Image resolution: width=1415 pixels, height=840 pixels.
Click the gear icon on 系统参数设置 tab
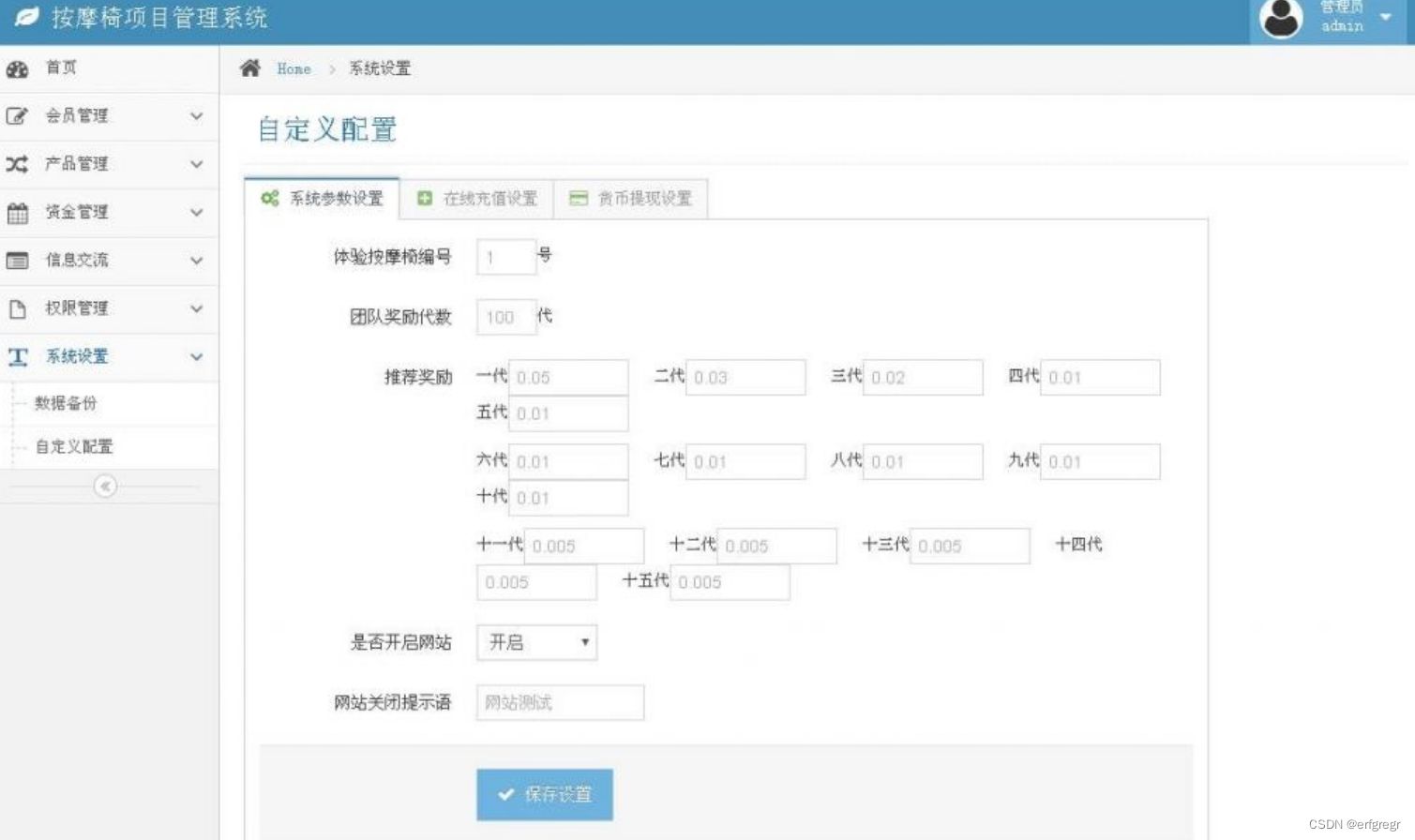point(269,198)
